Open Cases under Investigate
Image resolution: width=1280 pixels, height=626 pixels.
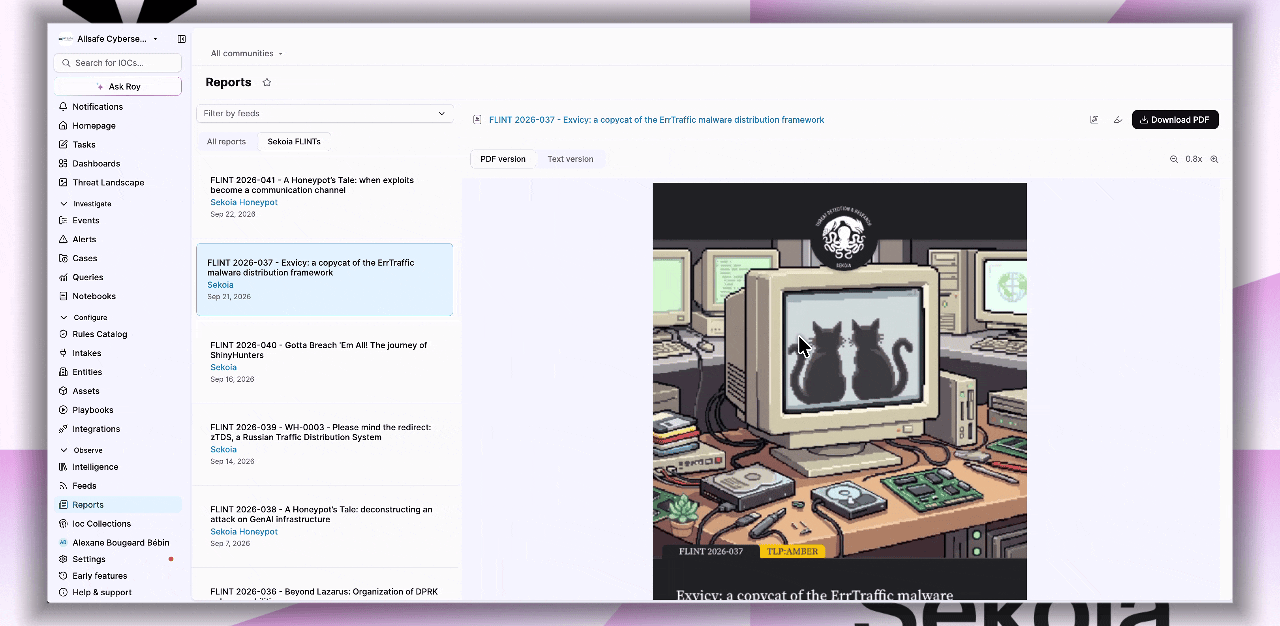85,258
